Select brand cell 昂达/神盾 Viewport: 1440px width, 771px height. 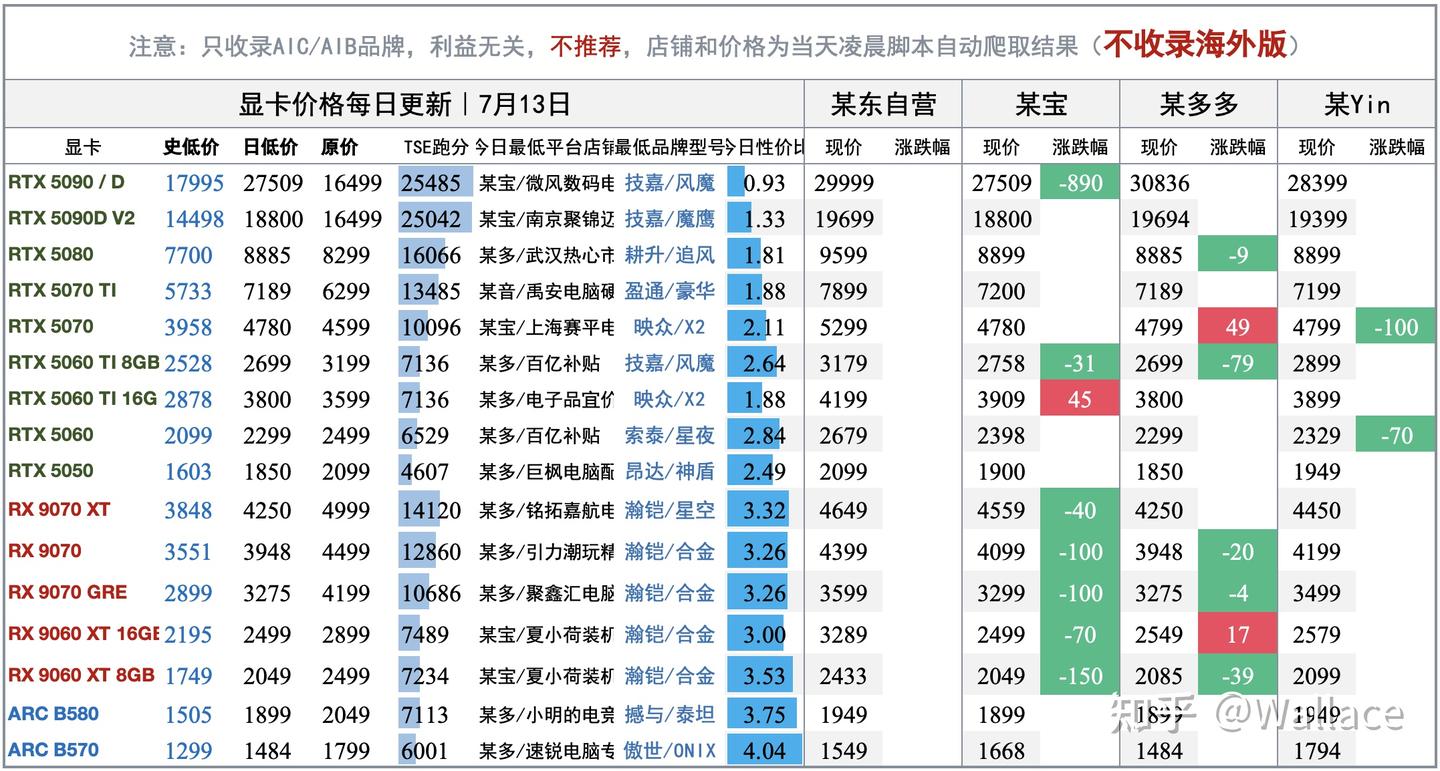tap(669, 471)
